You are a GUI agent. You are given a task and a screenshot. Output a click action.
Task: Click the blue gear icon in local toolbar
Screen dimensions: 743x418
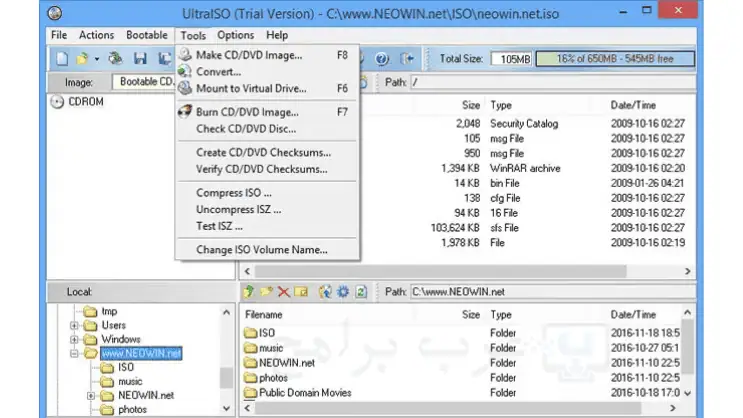point(343,292)
